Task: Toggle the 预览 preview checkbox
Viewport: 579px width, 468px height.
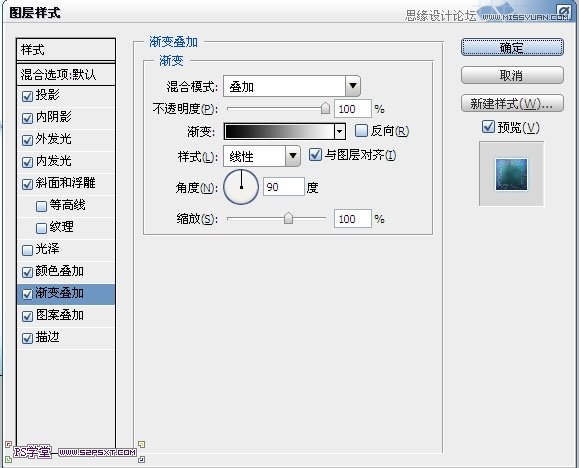Action: pyautogui.click(x=488, y=127)
